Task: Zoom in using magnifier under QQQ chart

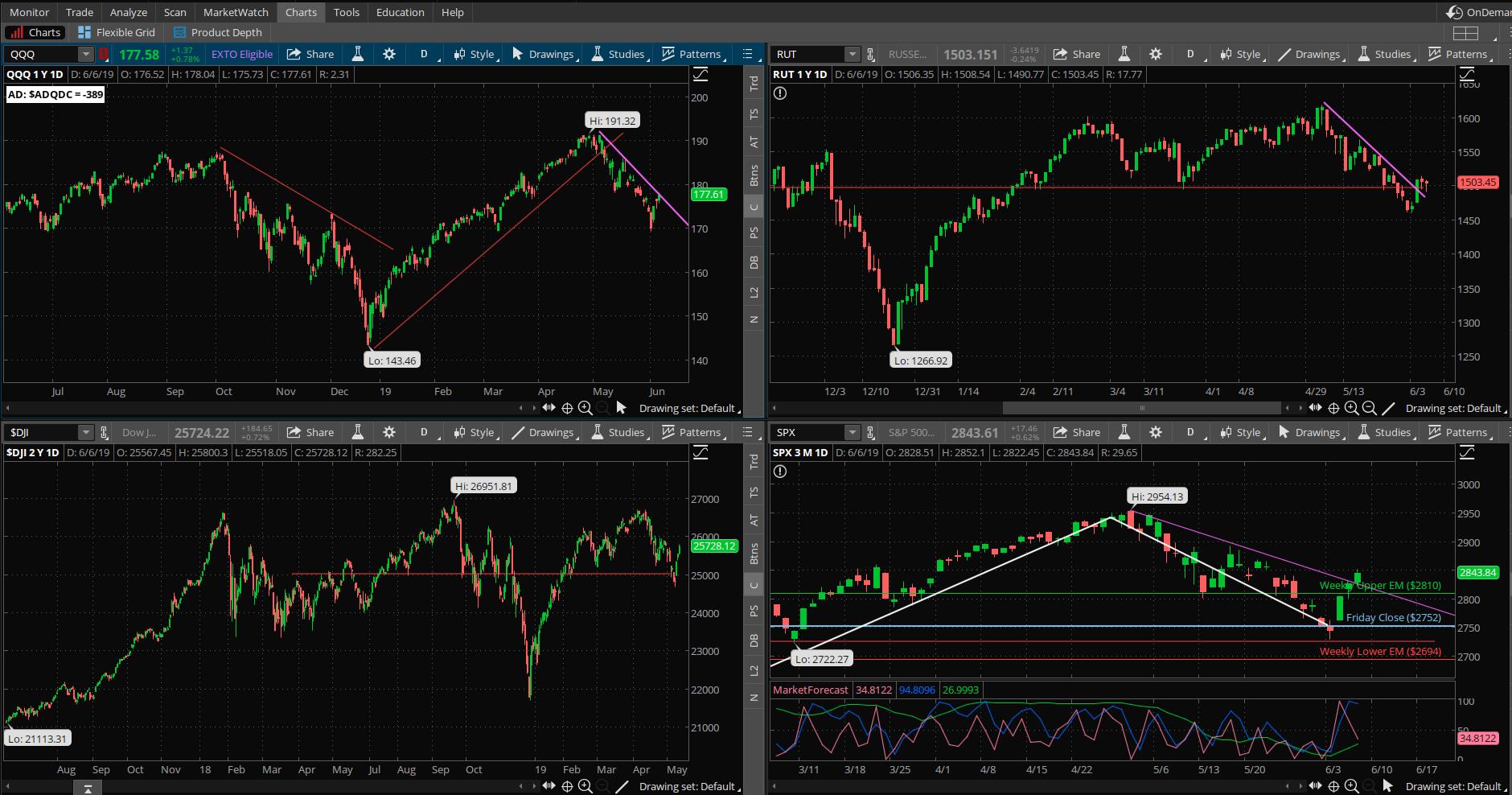Action: 585,408
